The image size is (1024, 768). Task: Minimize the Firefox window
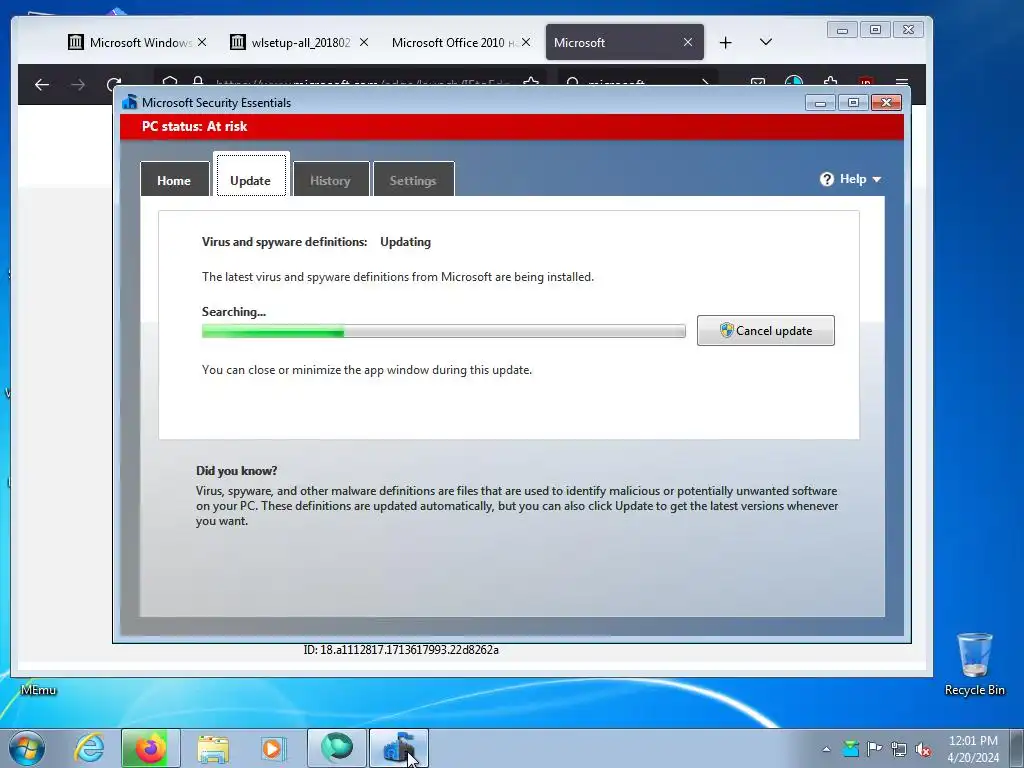tap(842, 29)
